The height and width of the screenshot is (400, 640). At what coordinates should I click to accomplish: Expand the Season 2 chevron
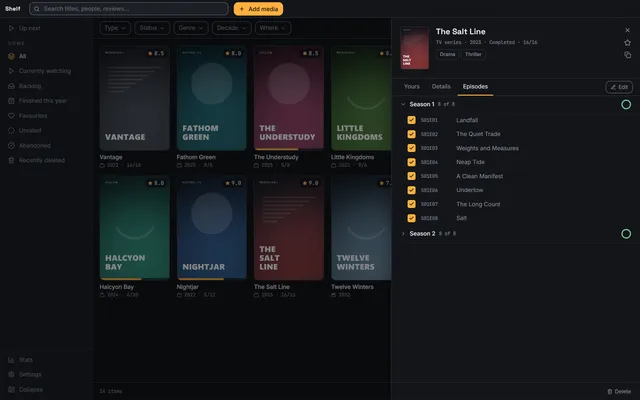[x=403, y=233]
